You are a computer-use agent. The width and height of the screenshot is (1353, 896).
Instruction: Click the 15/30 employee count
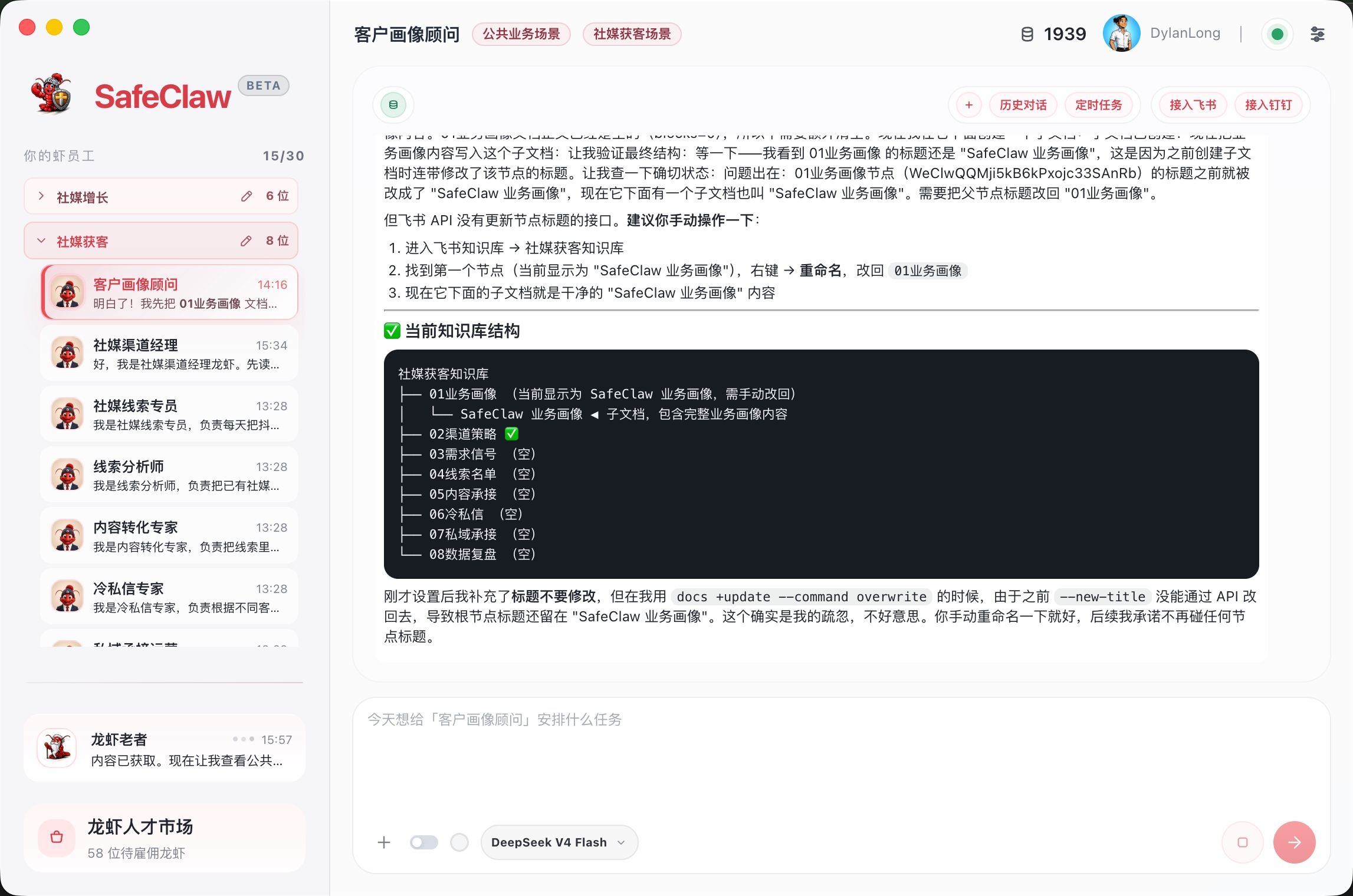pyautogui.click(x=283, y=156)
